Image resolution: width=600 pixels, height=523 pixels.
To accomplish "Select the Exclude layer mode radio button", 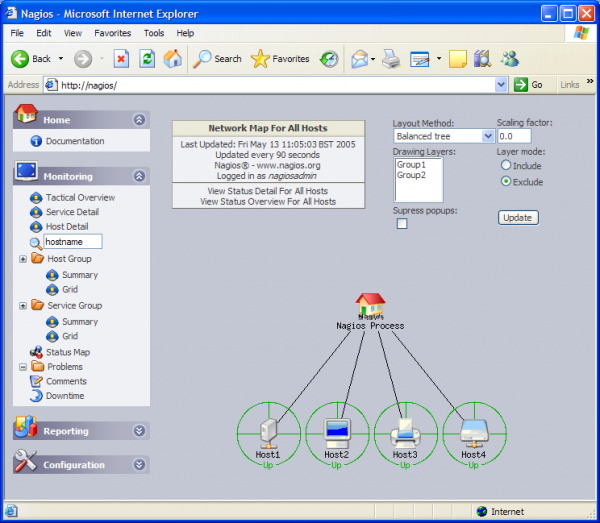I will pyautogui.click(x=506, y=181).
